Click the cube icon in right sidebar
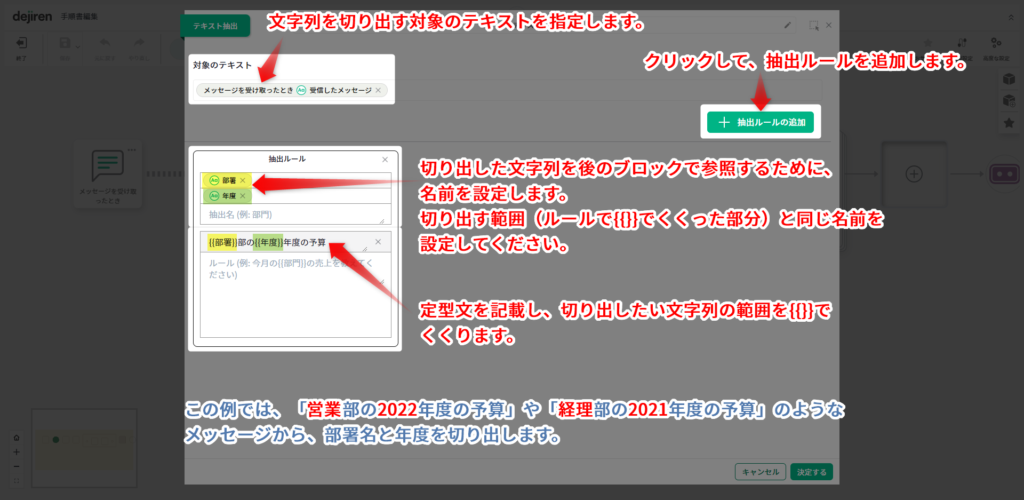1024x500 pixels. (x=1008, y=79)
